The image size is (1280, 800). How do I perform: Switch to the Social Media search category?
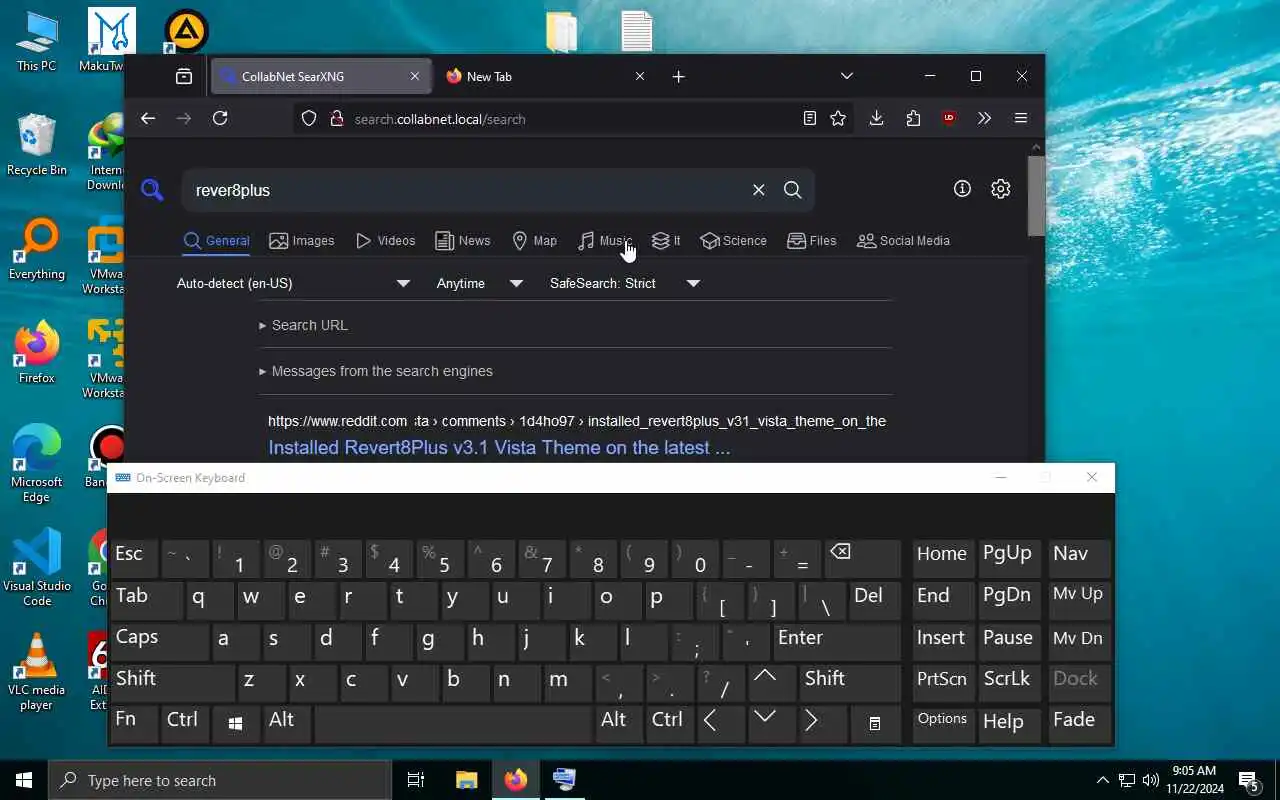(x=904, y=241)
